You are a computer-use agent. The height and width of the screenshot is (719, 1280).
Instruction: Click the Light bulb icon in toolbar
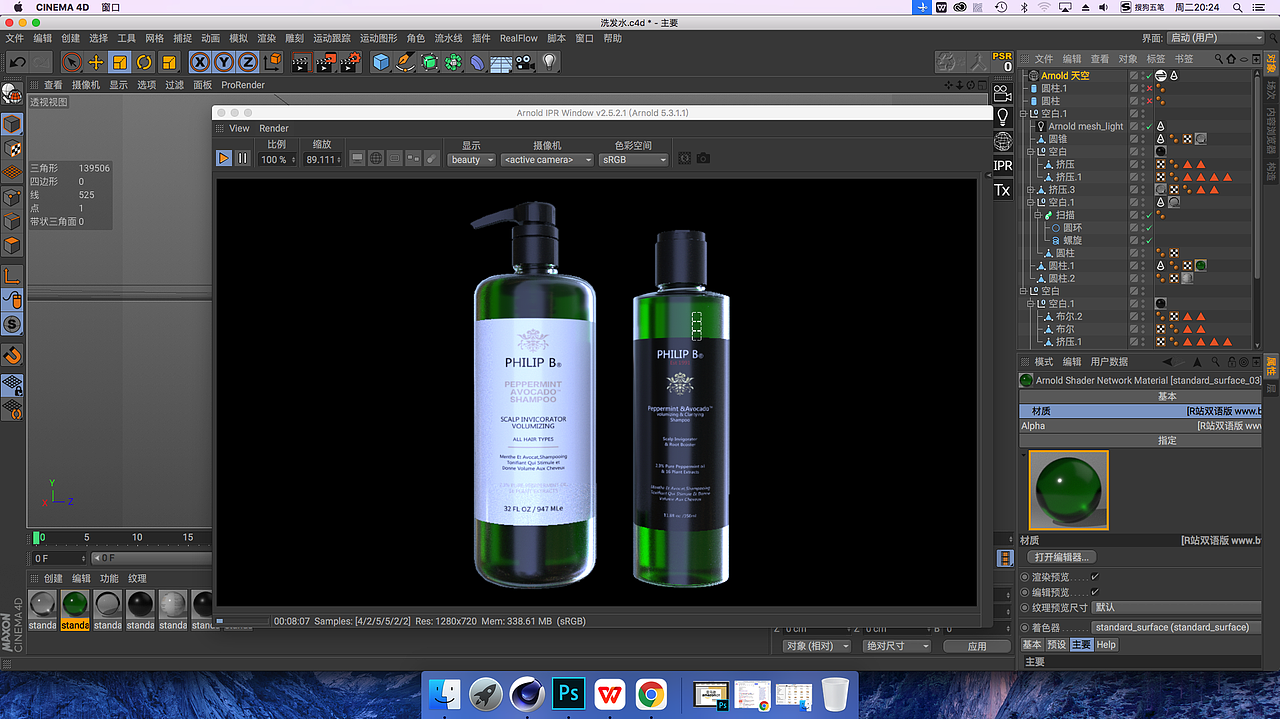click(x=548, y=62)
